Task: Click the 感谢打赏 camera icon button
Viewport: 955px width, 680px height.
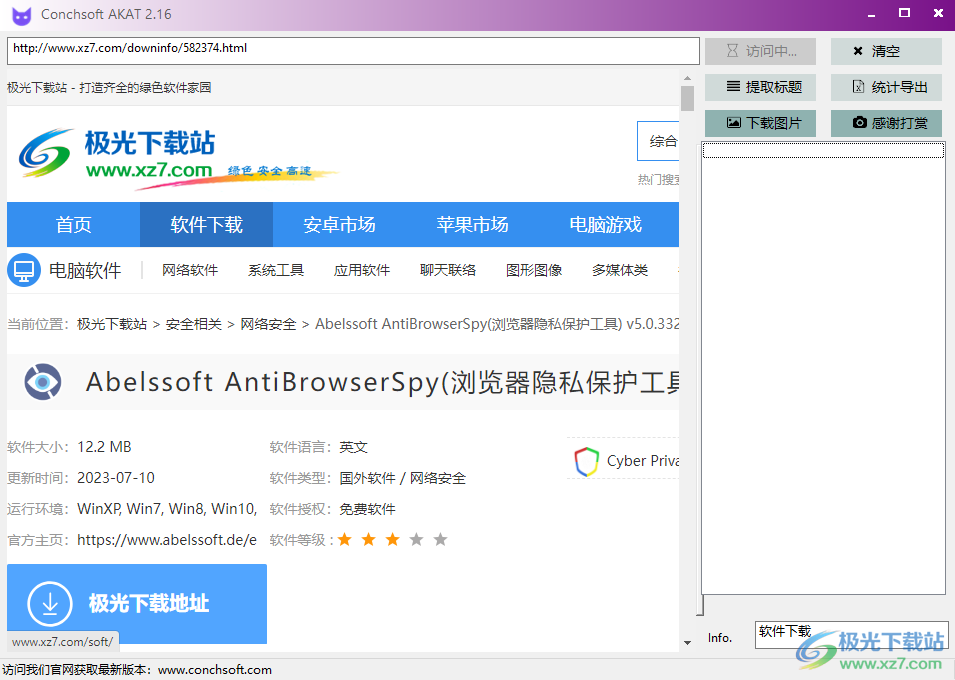Action: pyautogui.click(x=861, y=123)
